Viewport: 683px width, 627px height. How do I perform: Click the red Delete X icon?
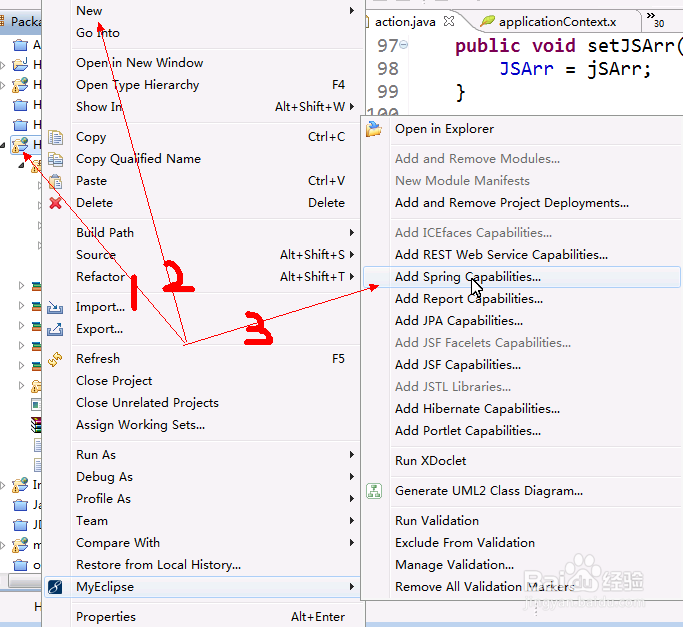(55, 203)
